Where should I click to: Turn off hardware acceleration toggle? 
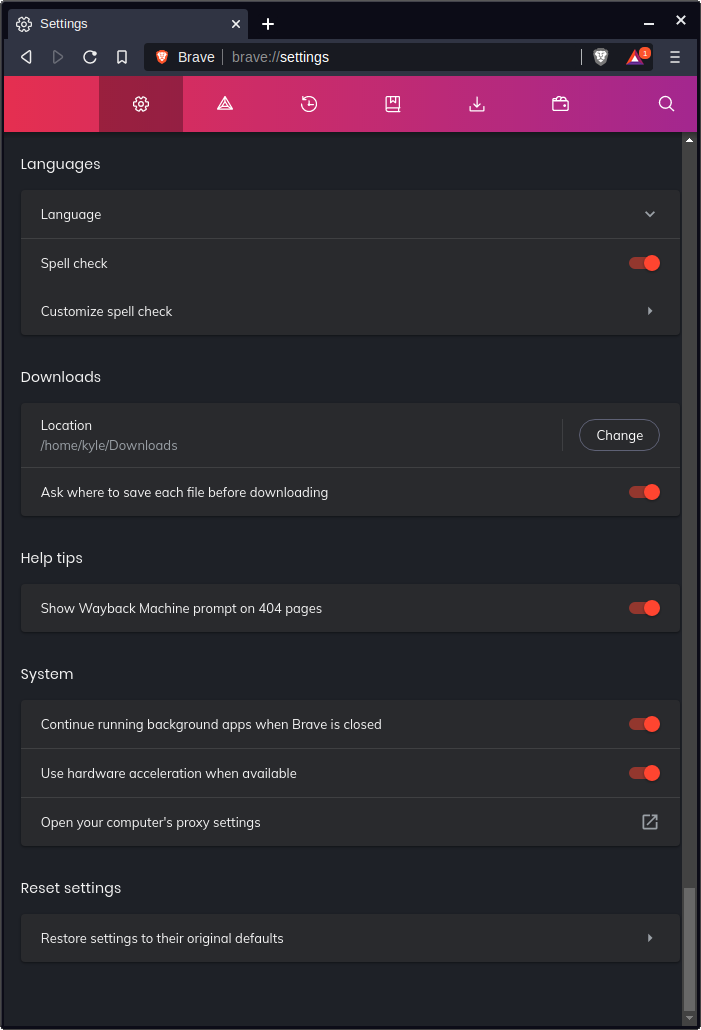[645, 773]
